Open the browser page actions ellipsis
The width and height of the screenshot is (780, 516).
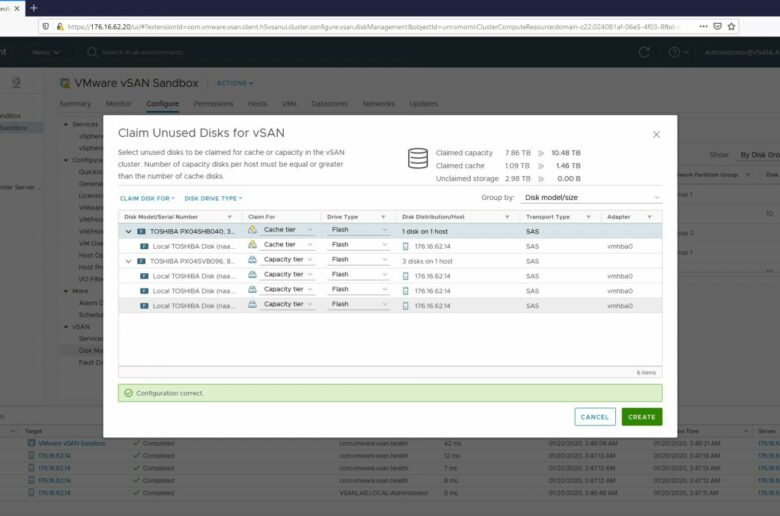(703, 26)
